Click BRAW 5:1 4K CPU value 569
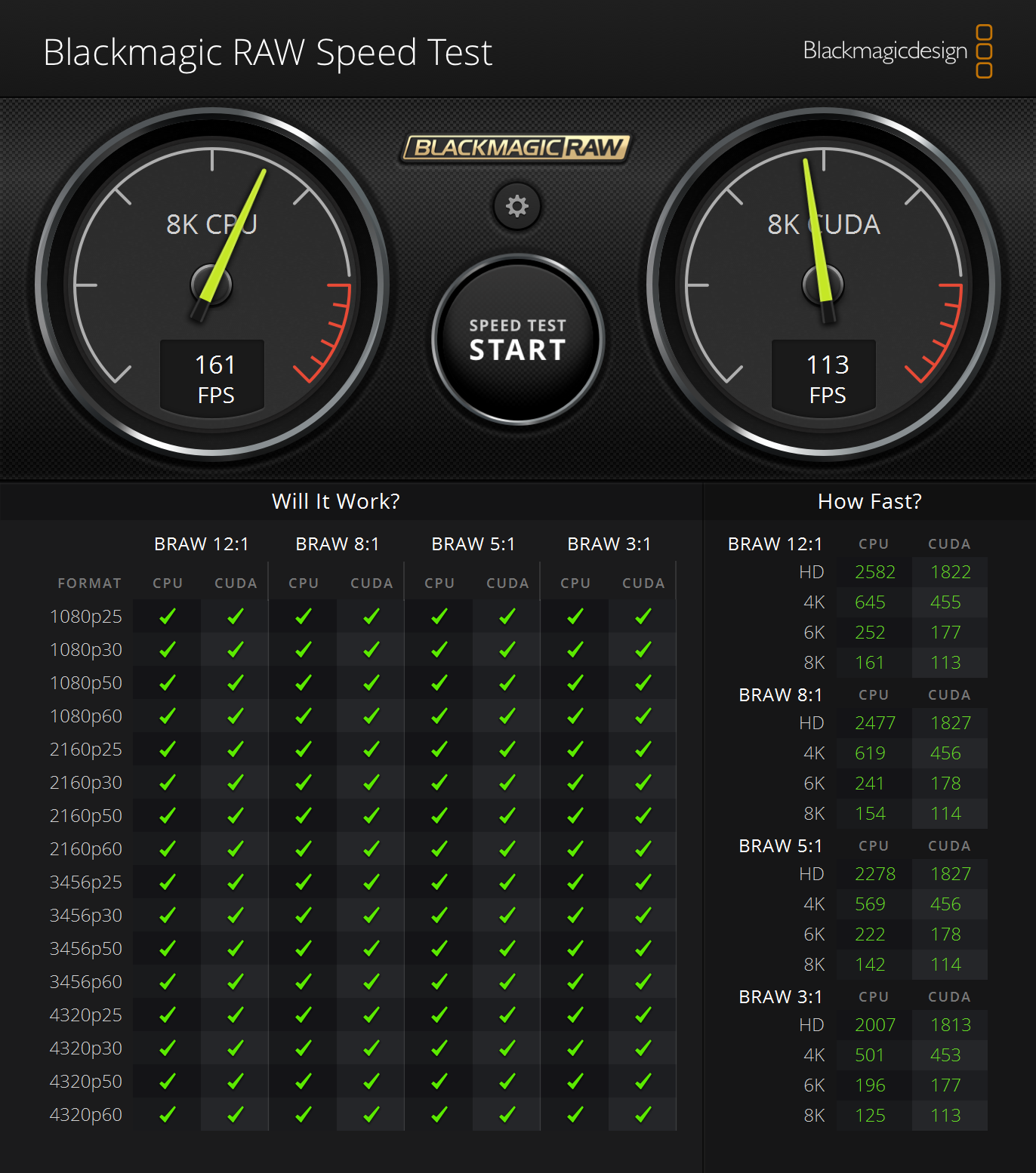 click(x=870, y=904)
